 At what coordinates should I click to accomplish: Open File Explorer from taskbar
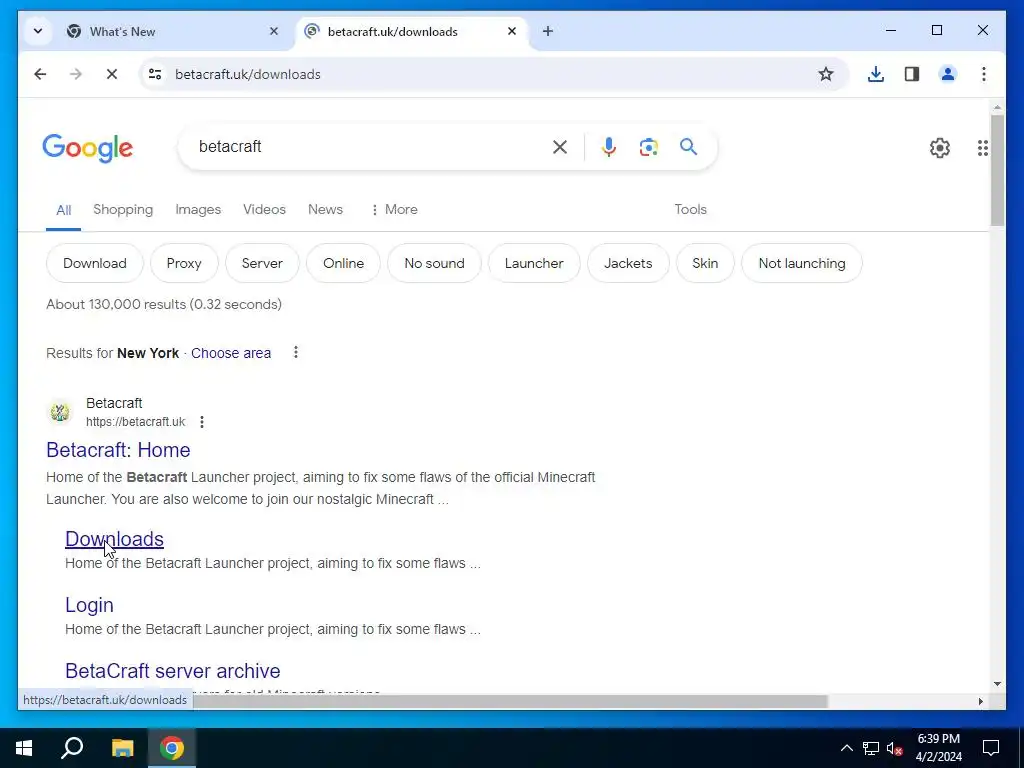pyautogui.click(x=122, y=748)
